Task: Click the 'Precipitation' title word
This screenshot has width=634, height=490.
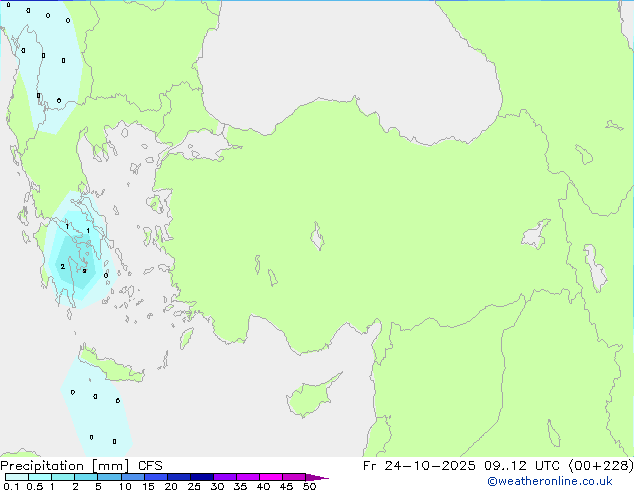Action: point(42,466)
